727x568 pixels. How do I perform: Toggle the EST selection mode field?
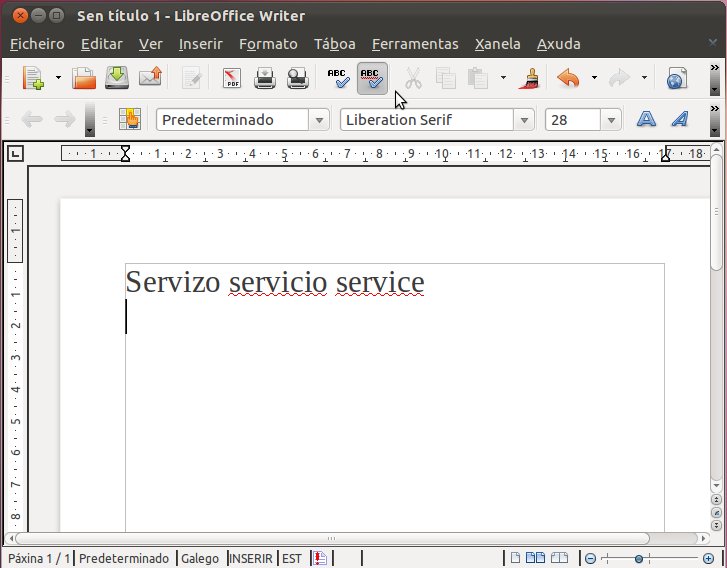coord(292,558)
